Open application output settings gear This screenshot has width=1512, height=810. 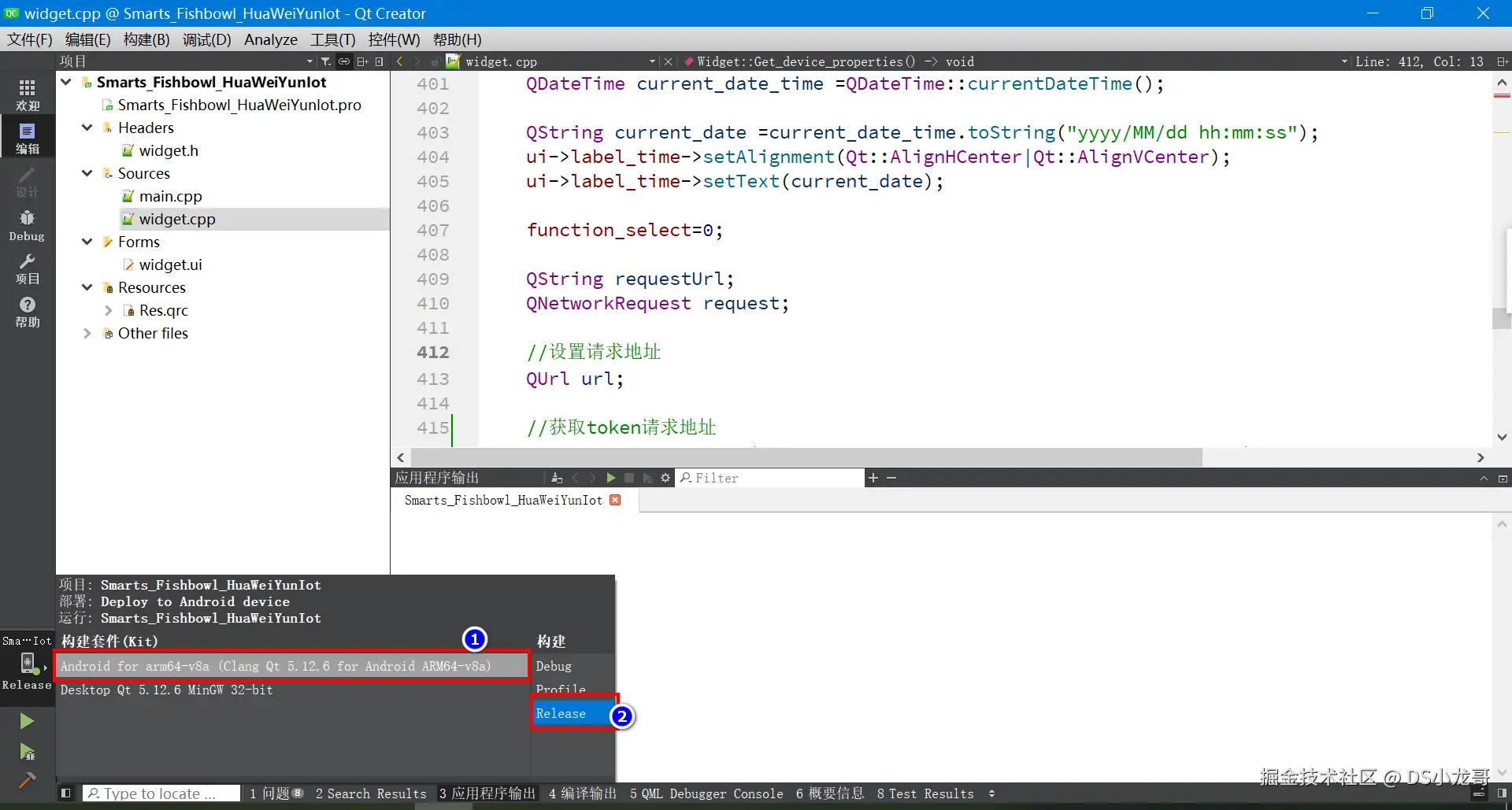pyautogui.click(x=665, y=478)
